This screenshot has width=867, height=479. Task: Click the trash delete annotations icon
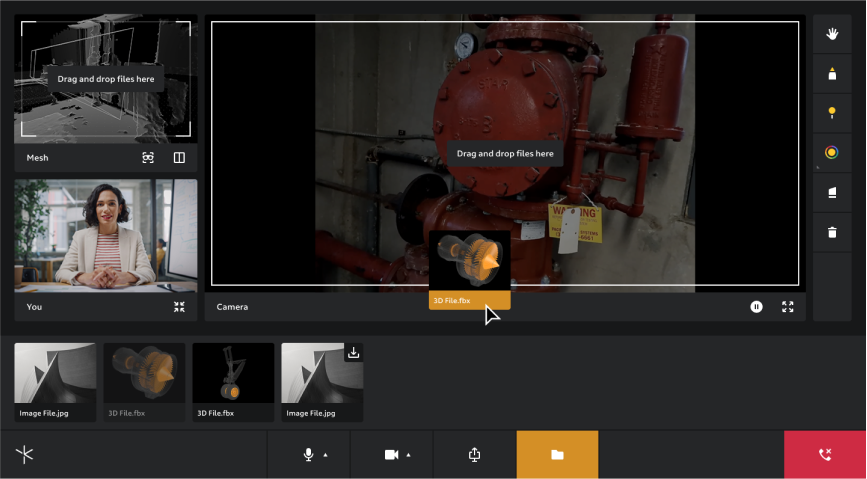832,232
